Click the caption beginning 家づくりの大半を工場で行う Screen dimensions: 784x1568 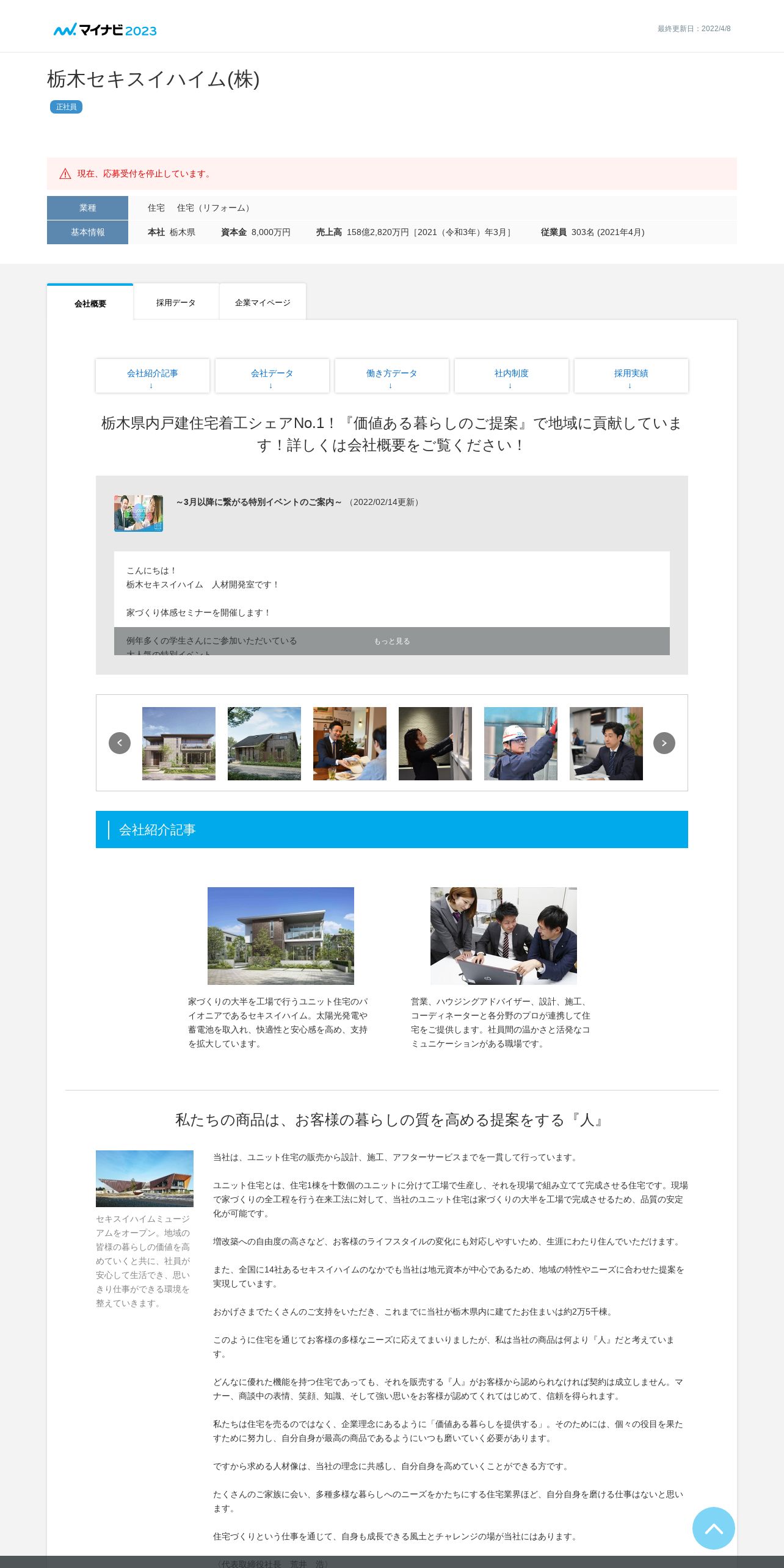tap(278, 1023)
